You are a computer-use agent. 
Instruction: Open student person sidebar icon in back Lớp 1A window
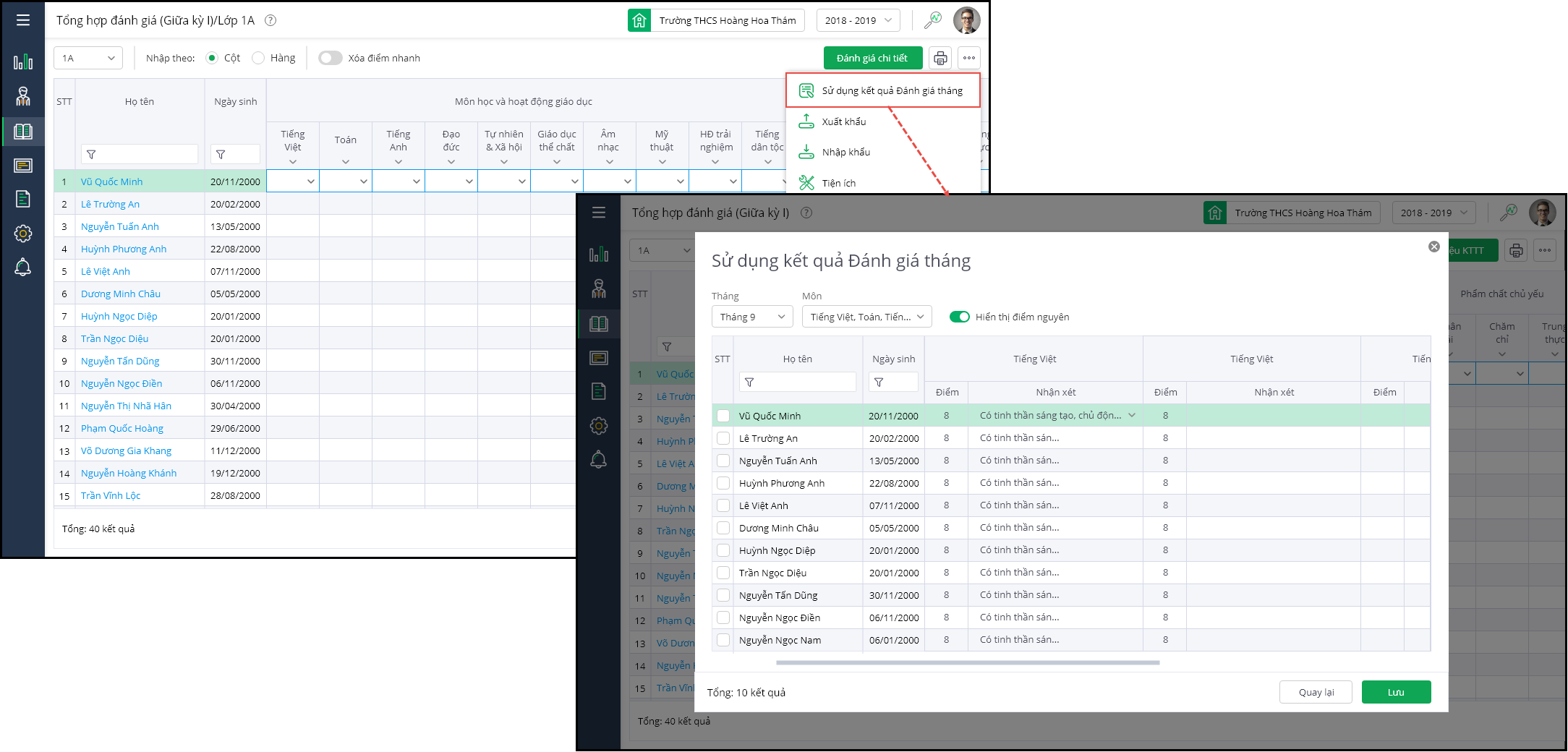click(x=23, y=96)
